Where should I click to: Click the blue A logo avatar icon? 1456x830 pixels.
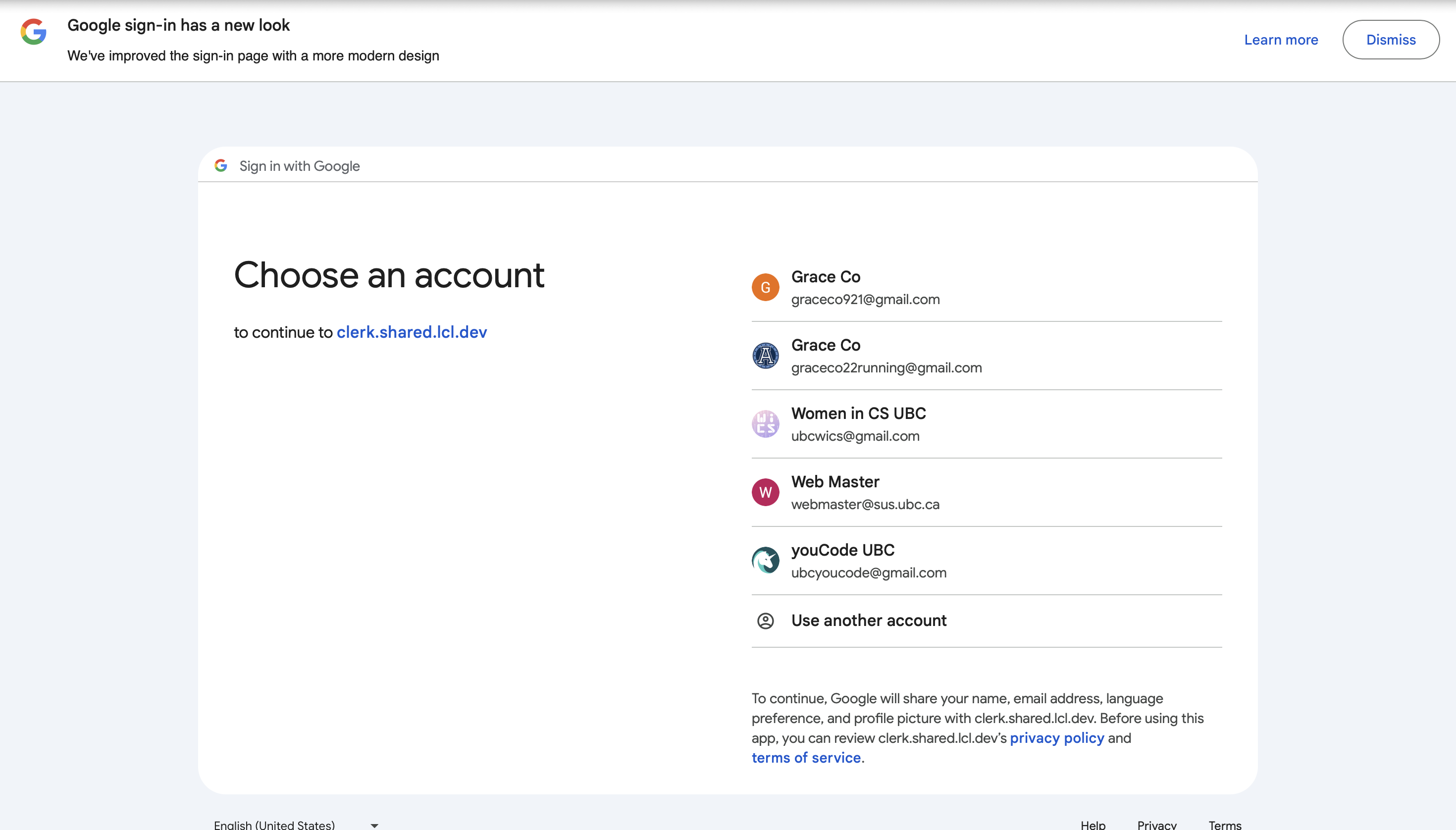point(765,356)
